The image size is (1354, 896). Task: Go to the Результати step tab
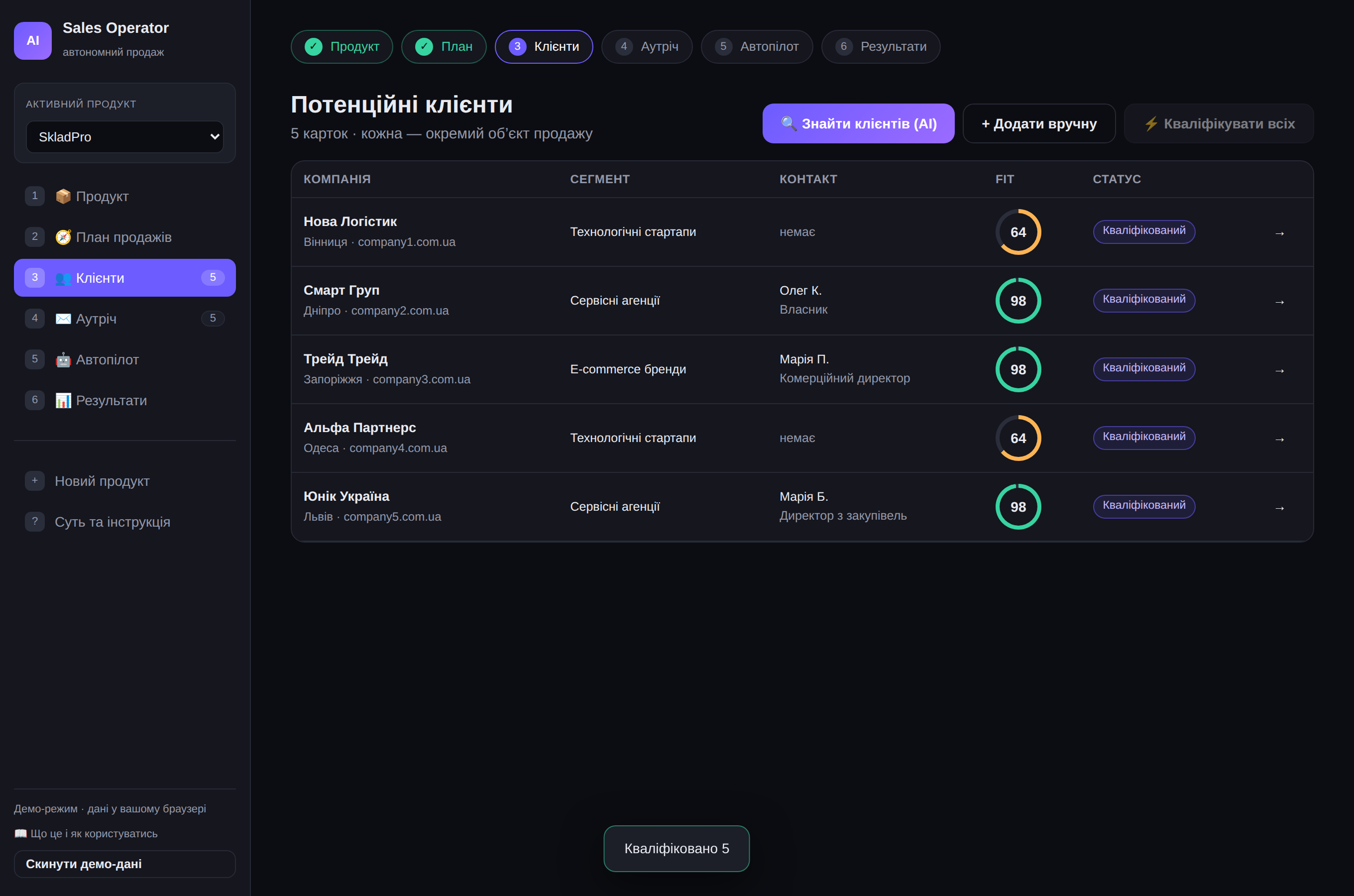pos(881,47)
